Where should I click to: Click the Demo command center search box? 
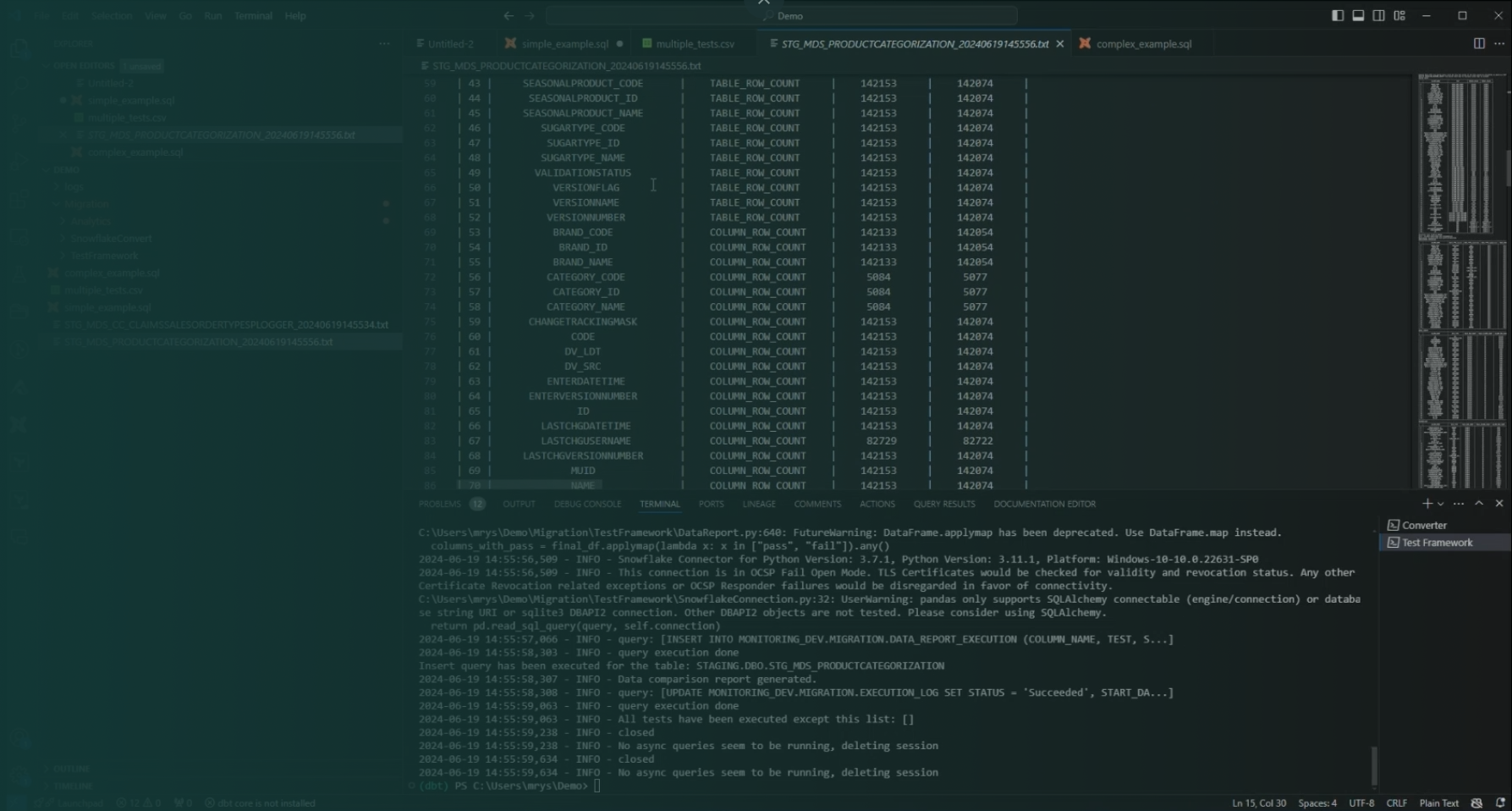pyautogui.click(x=782, y=15)
